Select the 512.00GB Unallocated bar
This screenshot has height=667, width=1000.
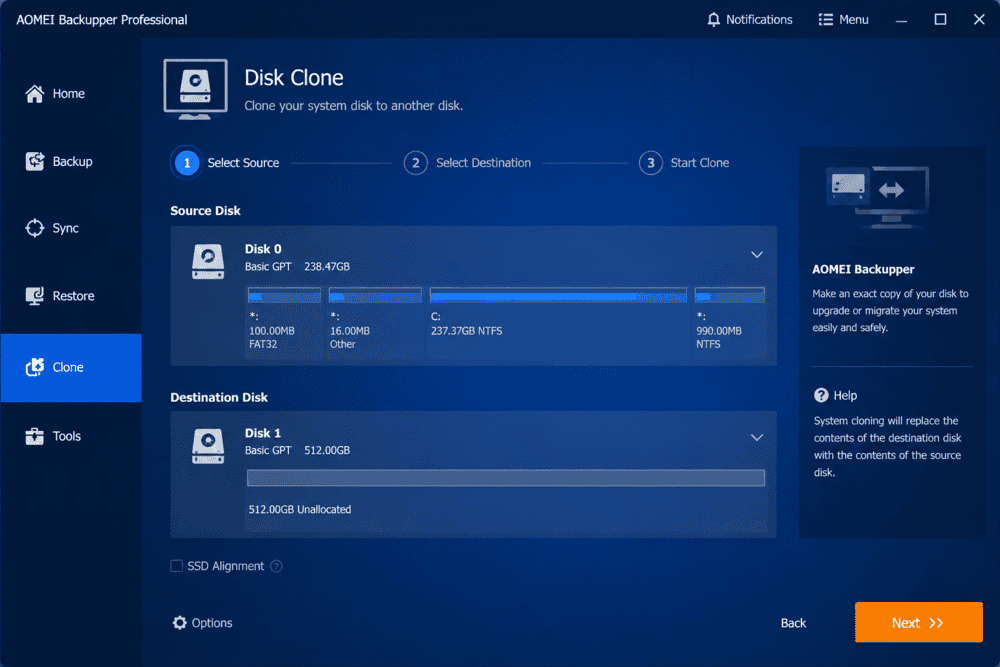(506, 478)
